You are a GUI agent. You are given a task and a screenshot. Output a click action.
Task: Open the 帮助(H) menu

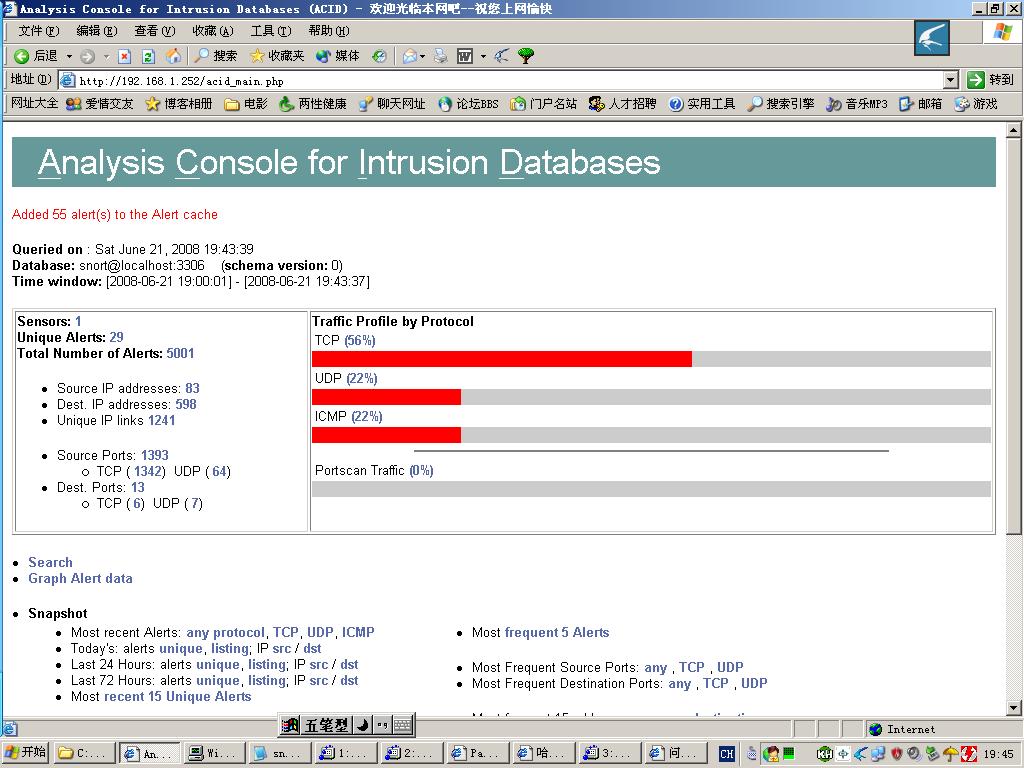tap(328, 31)
